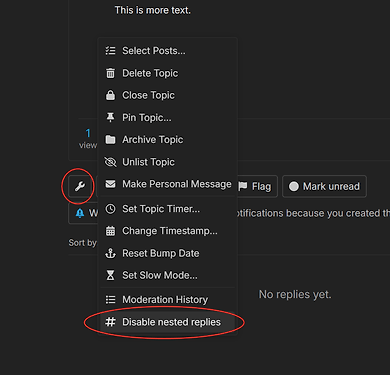This screenshot has width=390, height=375.
Task: Click the 'No replies yet.' text
Action: 295,294
